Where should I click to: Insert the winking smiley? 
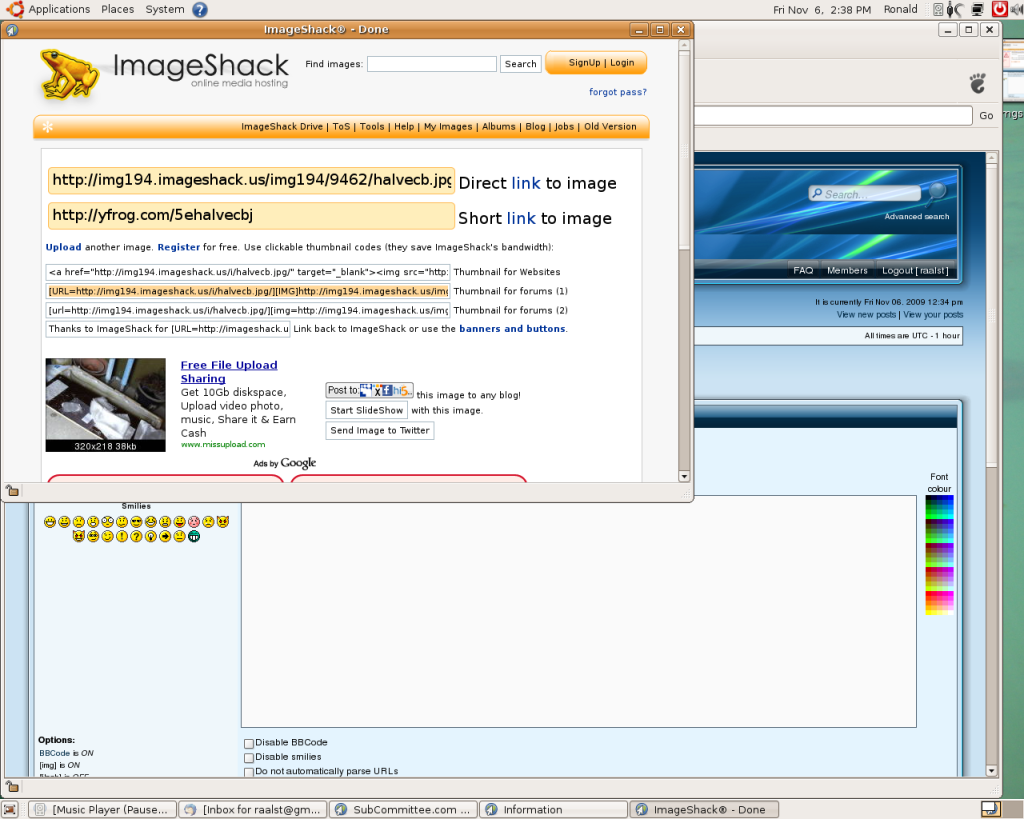coord(107,536)
